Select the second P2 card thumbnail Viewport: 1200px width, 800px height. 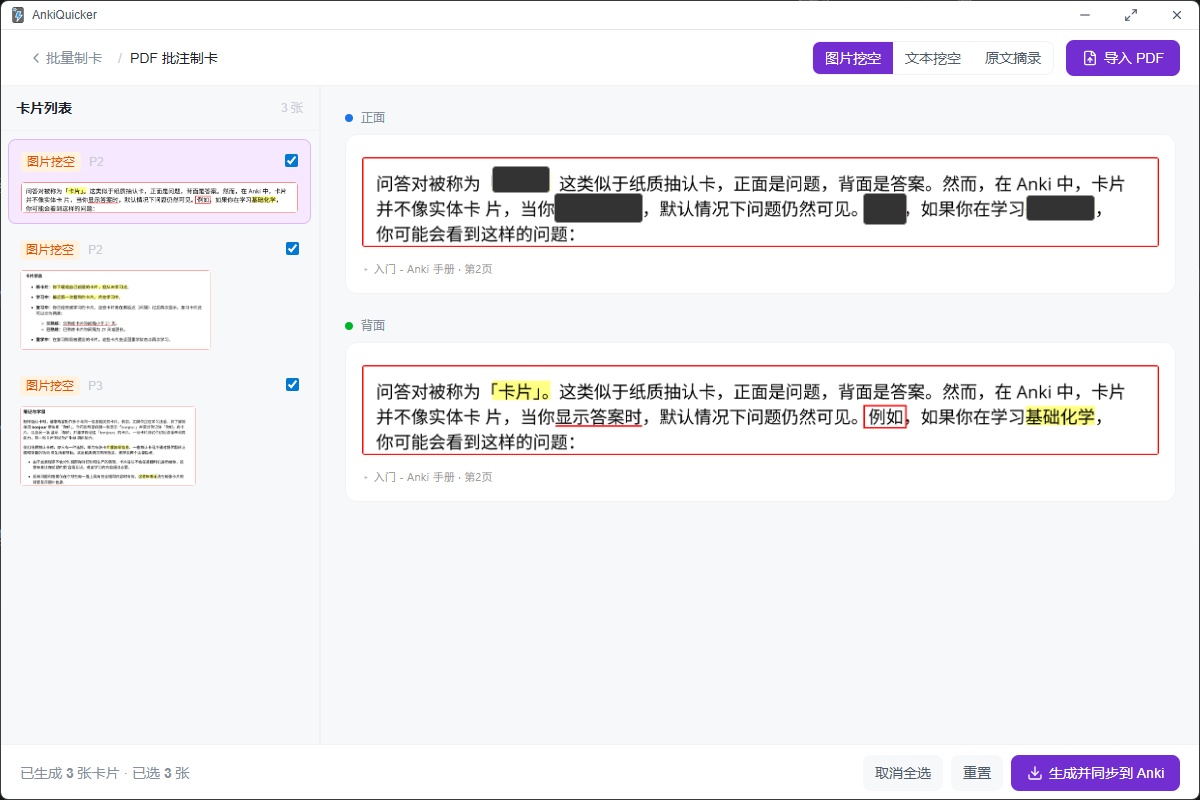pyautogui.click(x=115, y=310)
